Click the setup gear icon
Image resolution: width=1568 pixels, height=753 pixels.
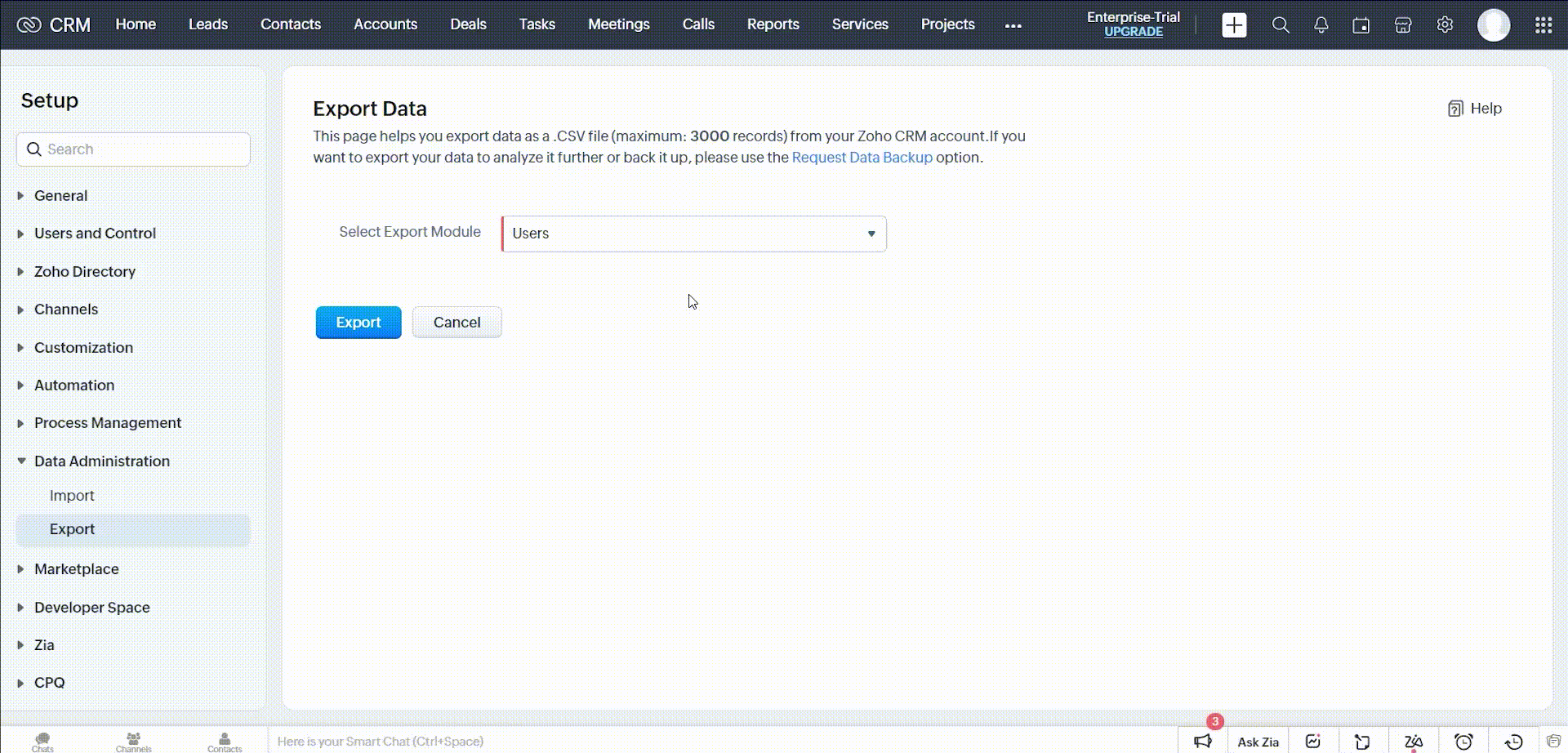(1445, 25)
